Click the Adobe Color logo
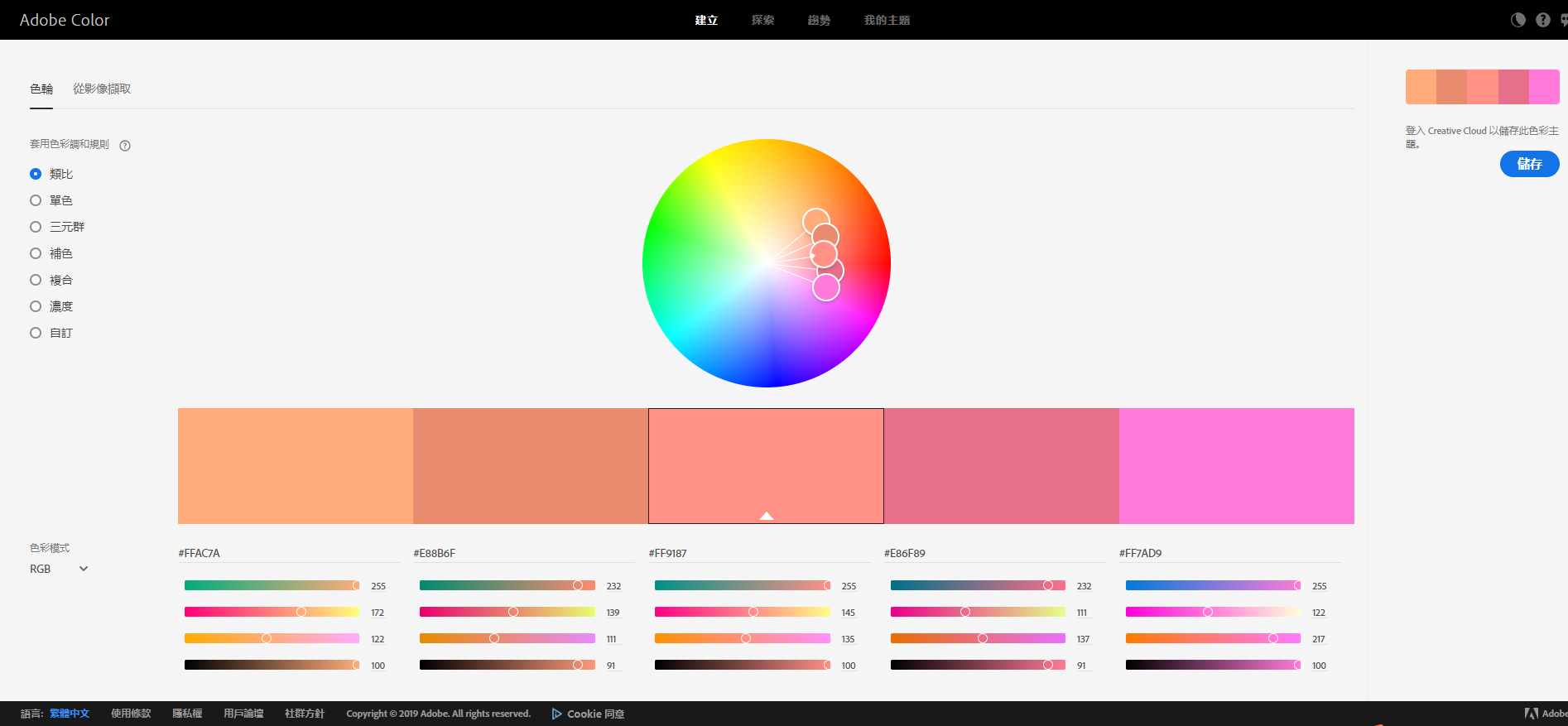The width and height of the screenshot is (1568, 726). 65,20
